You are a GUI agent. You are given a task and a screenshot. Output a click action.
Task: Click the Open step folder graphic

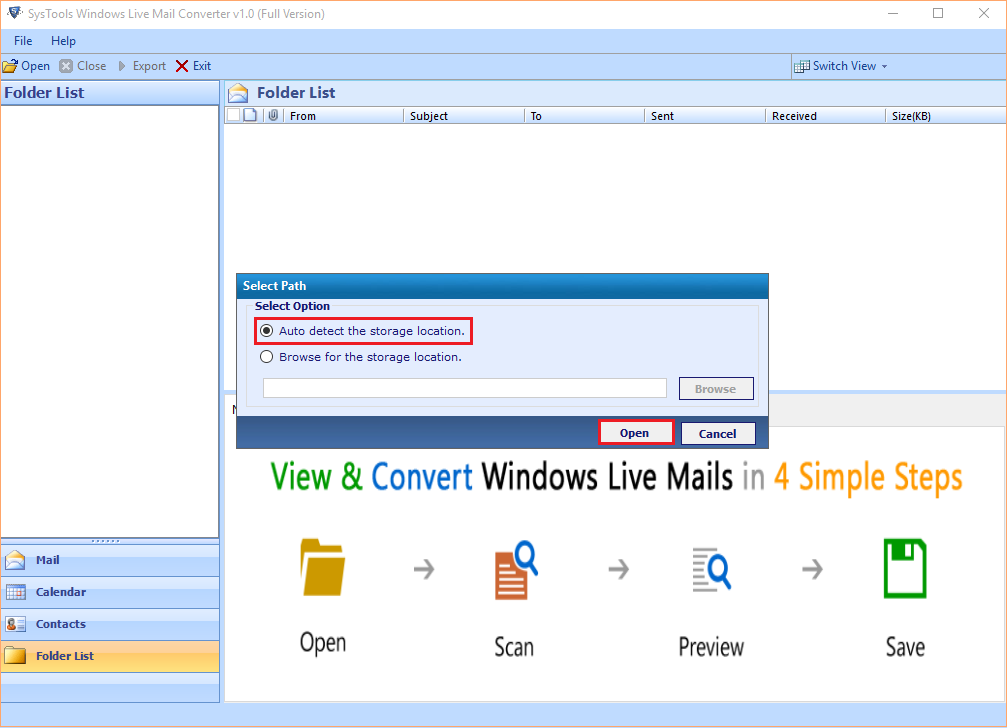click(322, 568)
